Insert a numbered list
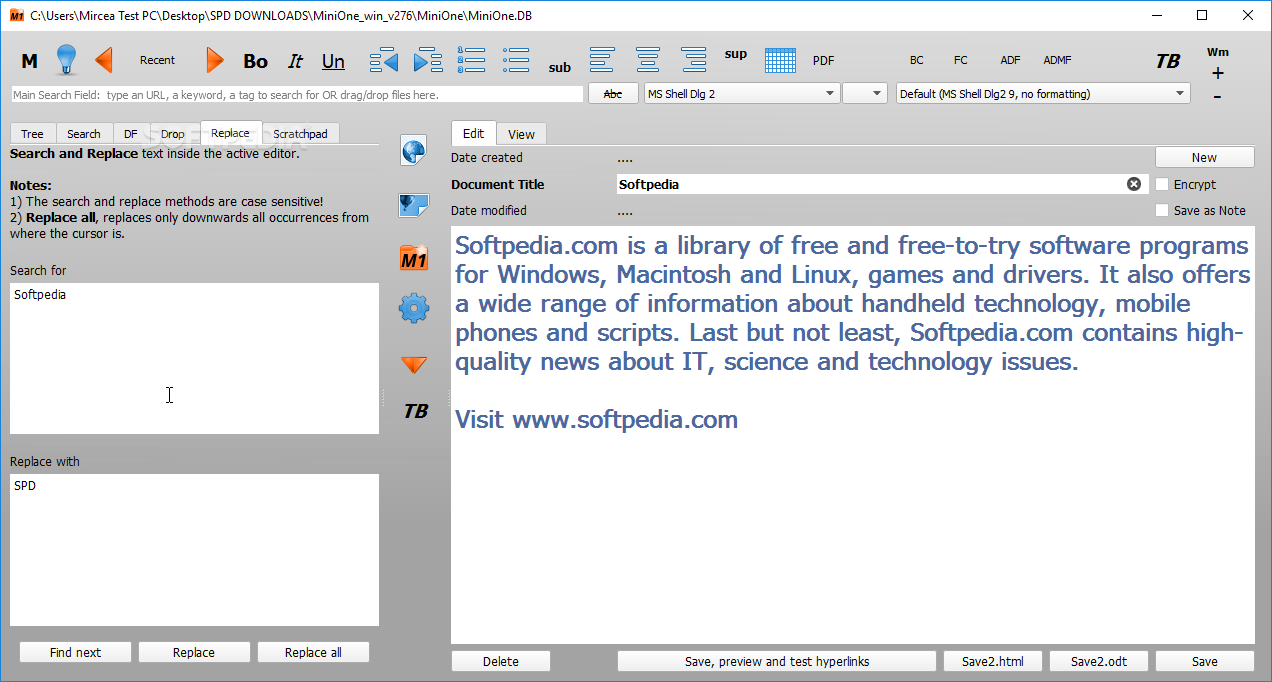Screen dimensions: 1272x682 click(471, 60)
